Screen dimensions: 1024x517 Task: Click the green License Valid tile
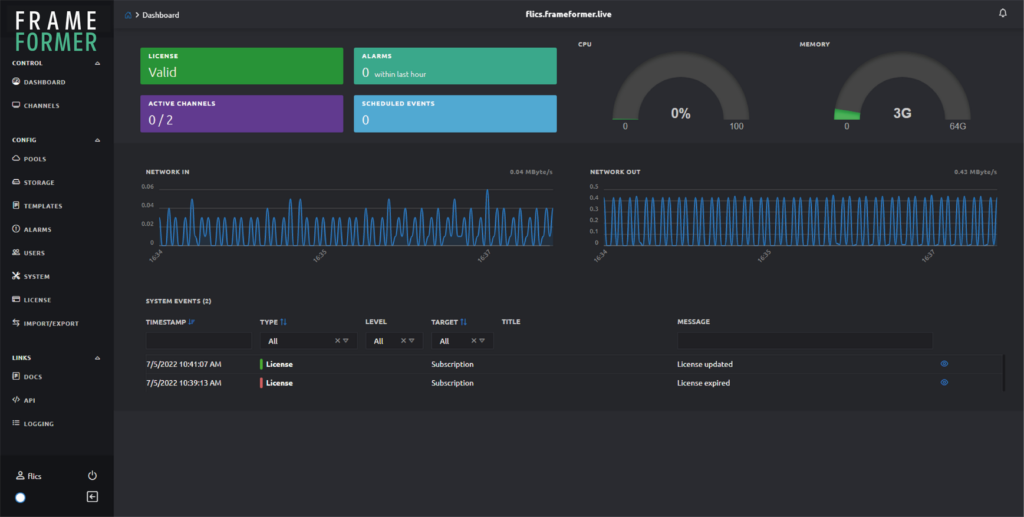point(242,66)
